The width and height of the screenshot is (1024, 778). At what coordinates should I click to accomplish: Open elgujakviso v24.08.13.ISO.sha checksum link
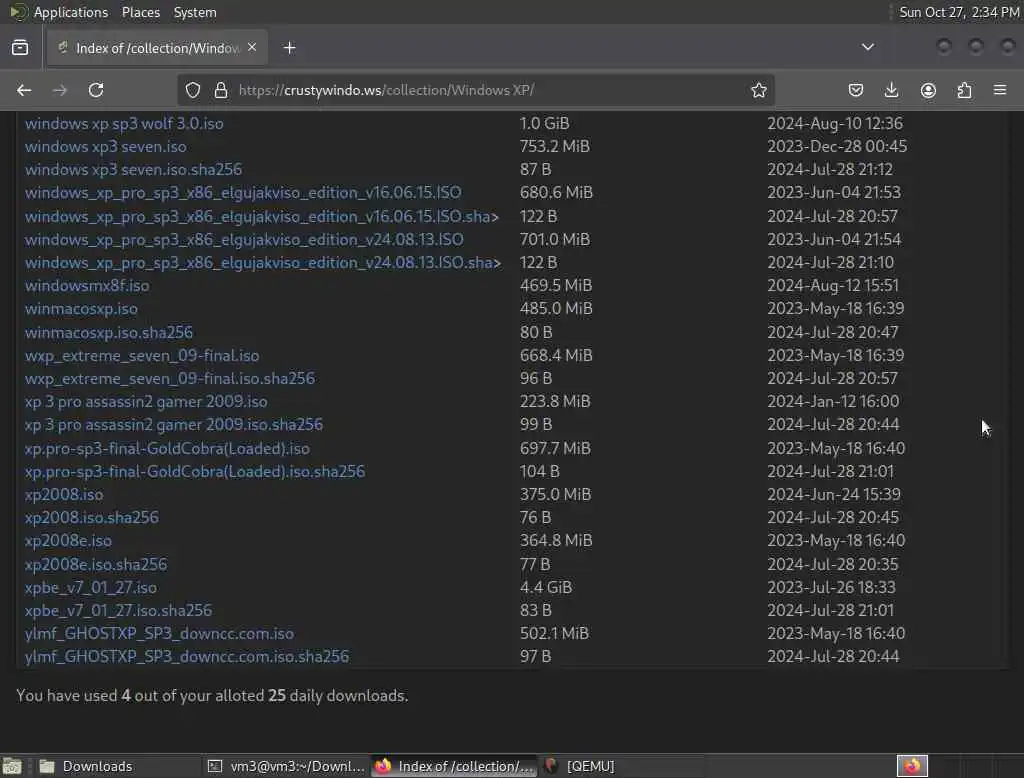tap(263, 263)
